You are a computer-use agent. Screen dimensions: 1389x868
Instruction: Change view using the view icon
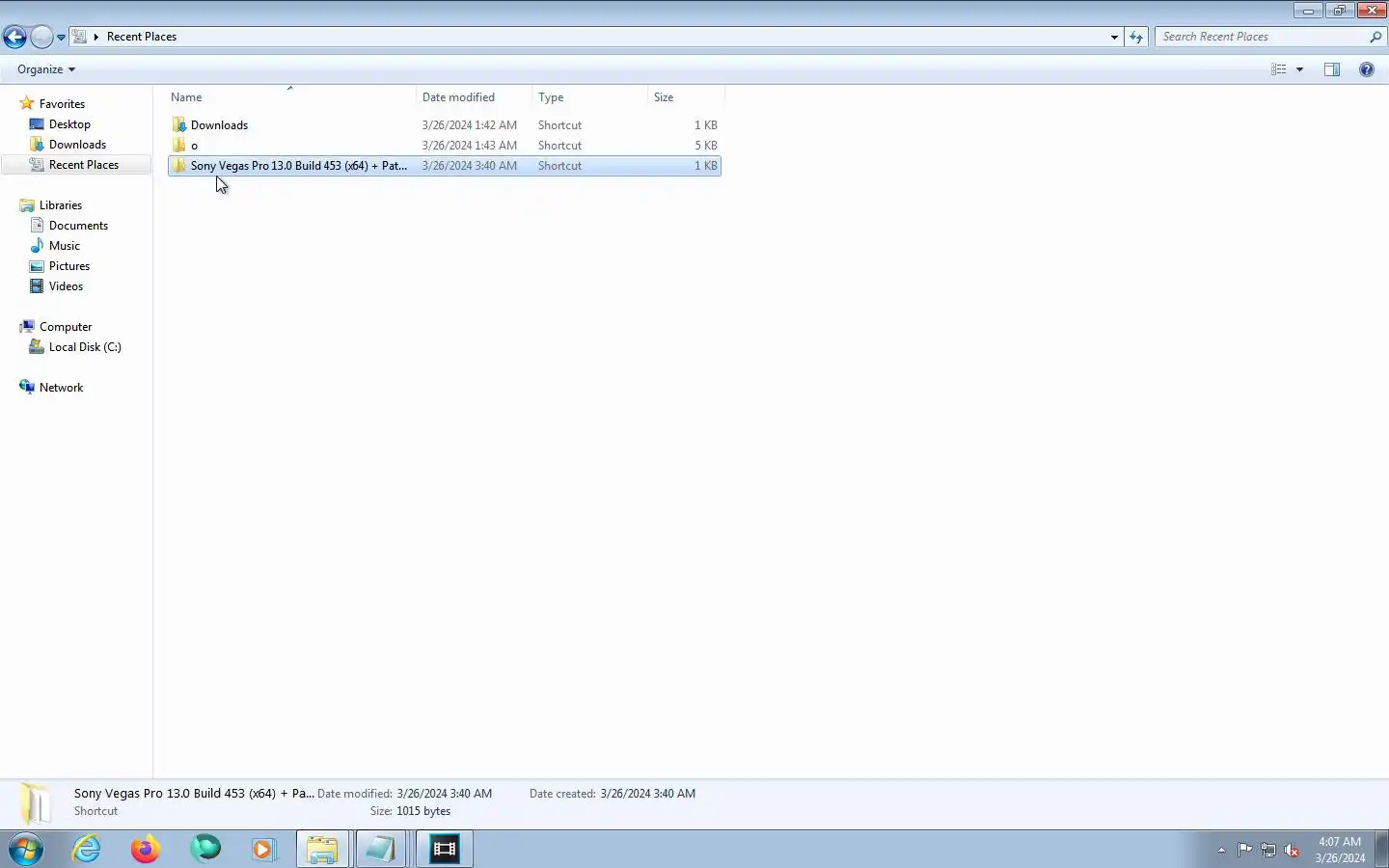1279,69
